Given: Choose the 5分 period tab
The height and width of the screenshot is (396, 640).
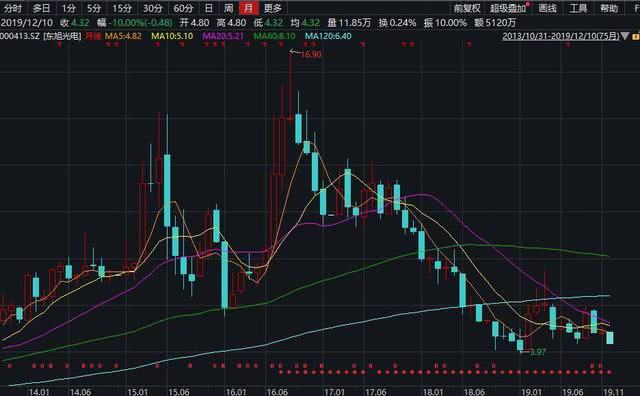Looking at the screenshot, I should [94, 8].
